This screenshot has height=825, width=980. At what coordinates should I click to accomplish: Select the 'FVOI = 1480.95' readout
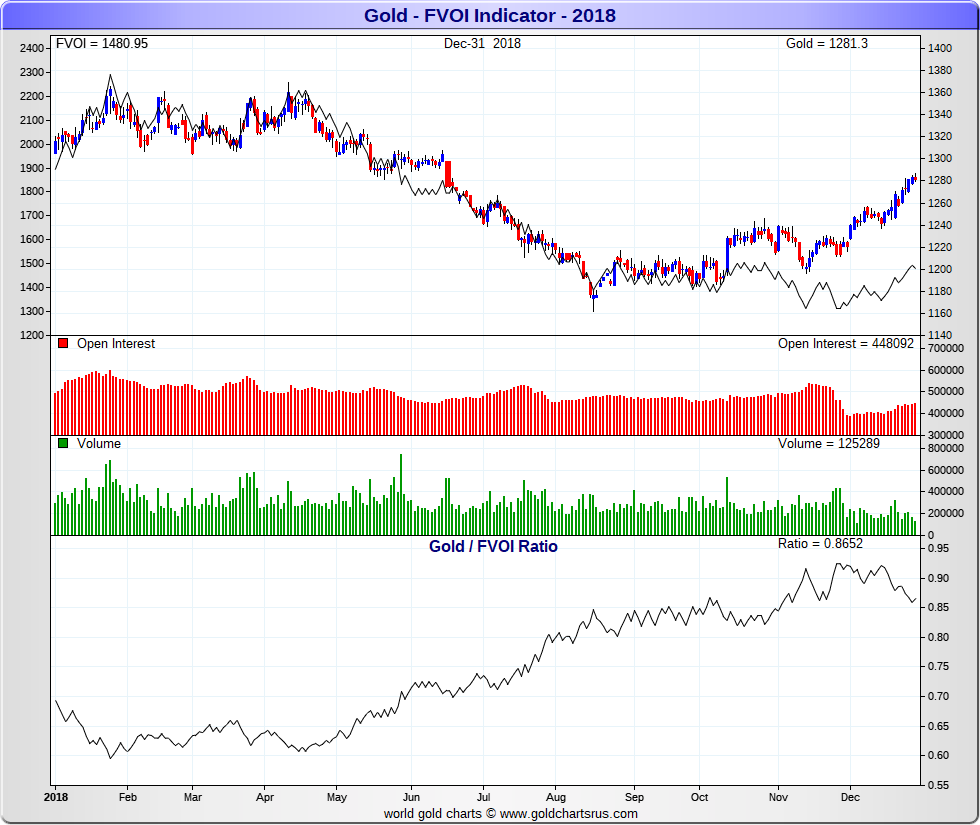pos(101,44)
